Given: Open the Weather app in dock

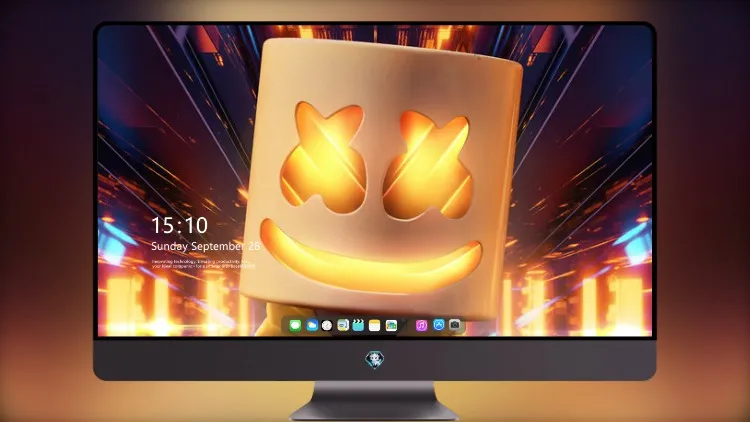Looking at the screenshot, I should pos(312,325).
